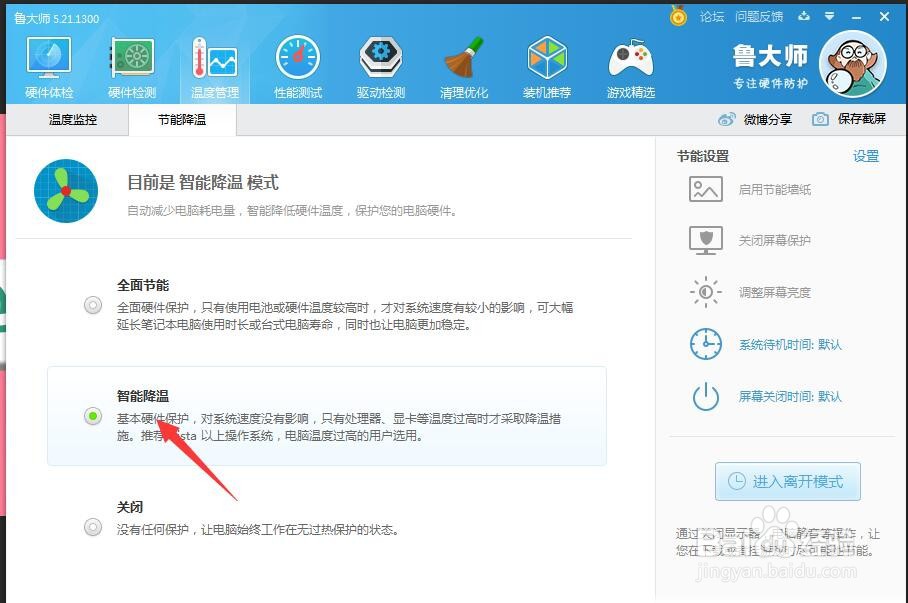Click the 关闭 option heading
The height and width of the screenshot is (603, 908).
point(130,507)
